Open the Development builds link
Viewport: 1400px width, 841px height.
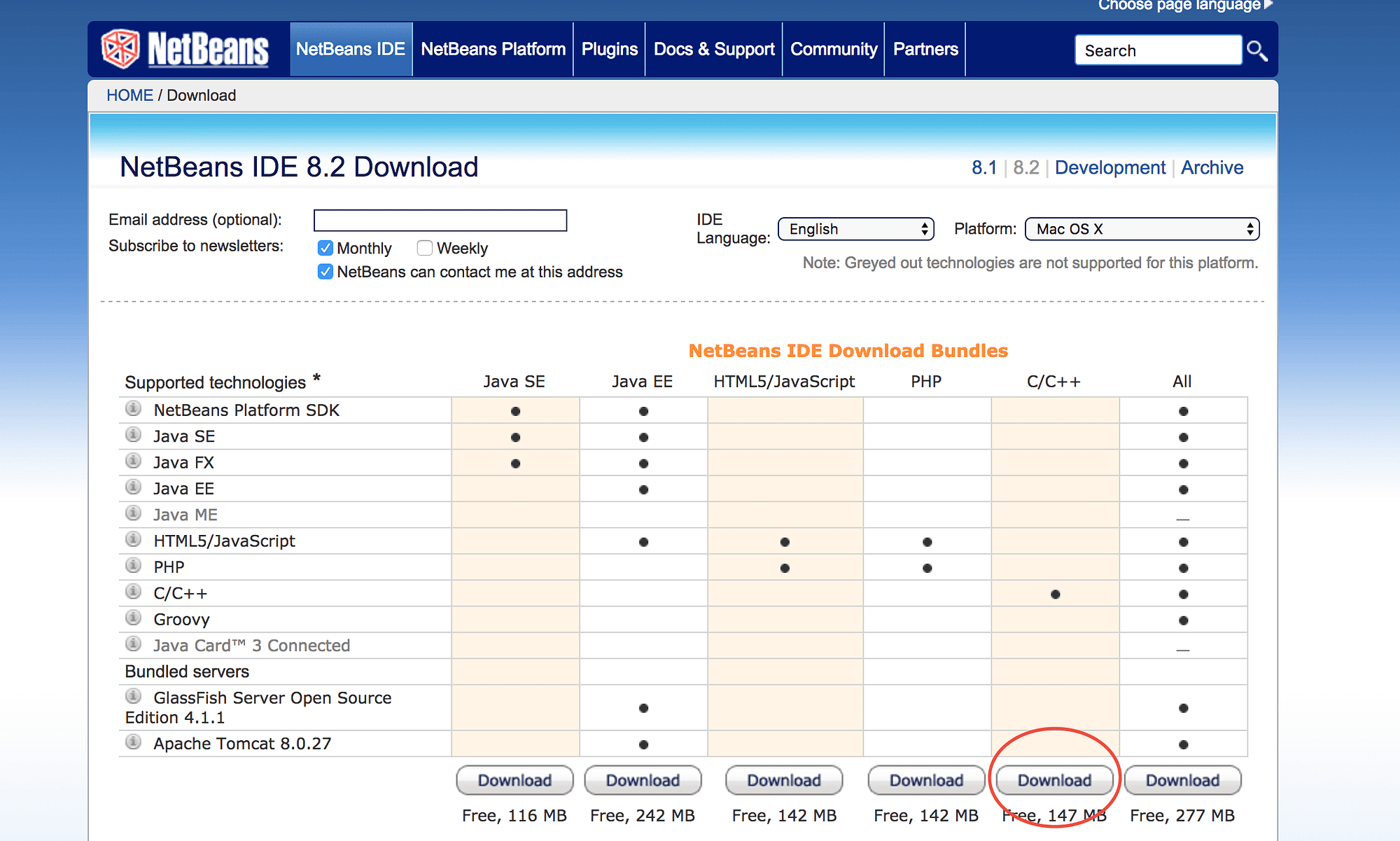1110,167
